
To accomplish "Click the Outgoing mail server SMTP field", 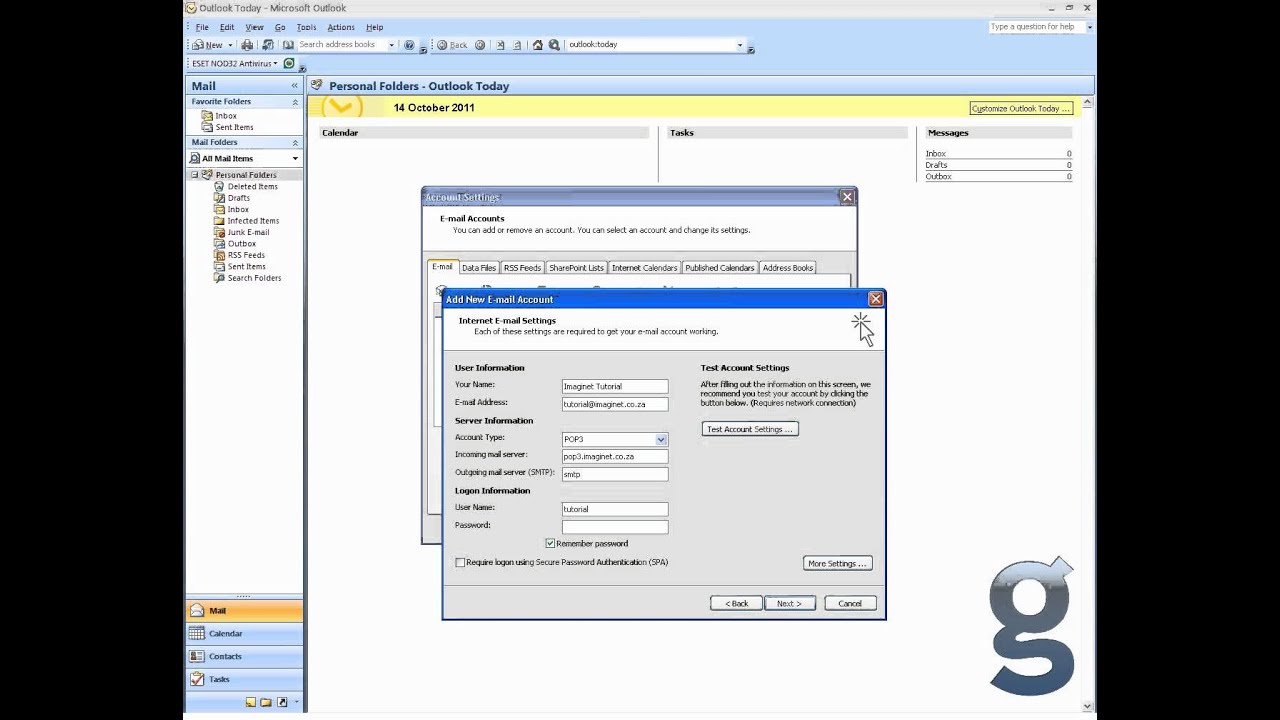I will click(x=615, y=474).
